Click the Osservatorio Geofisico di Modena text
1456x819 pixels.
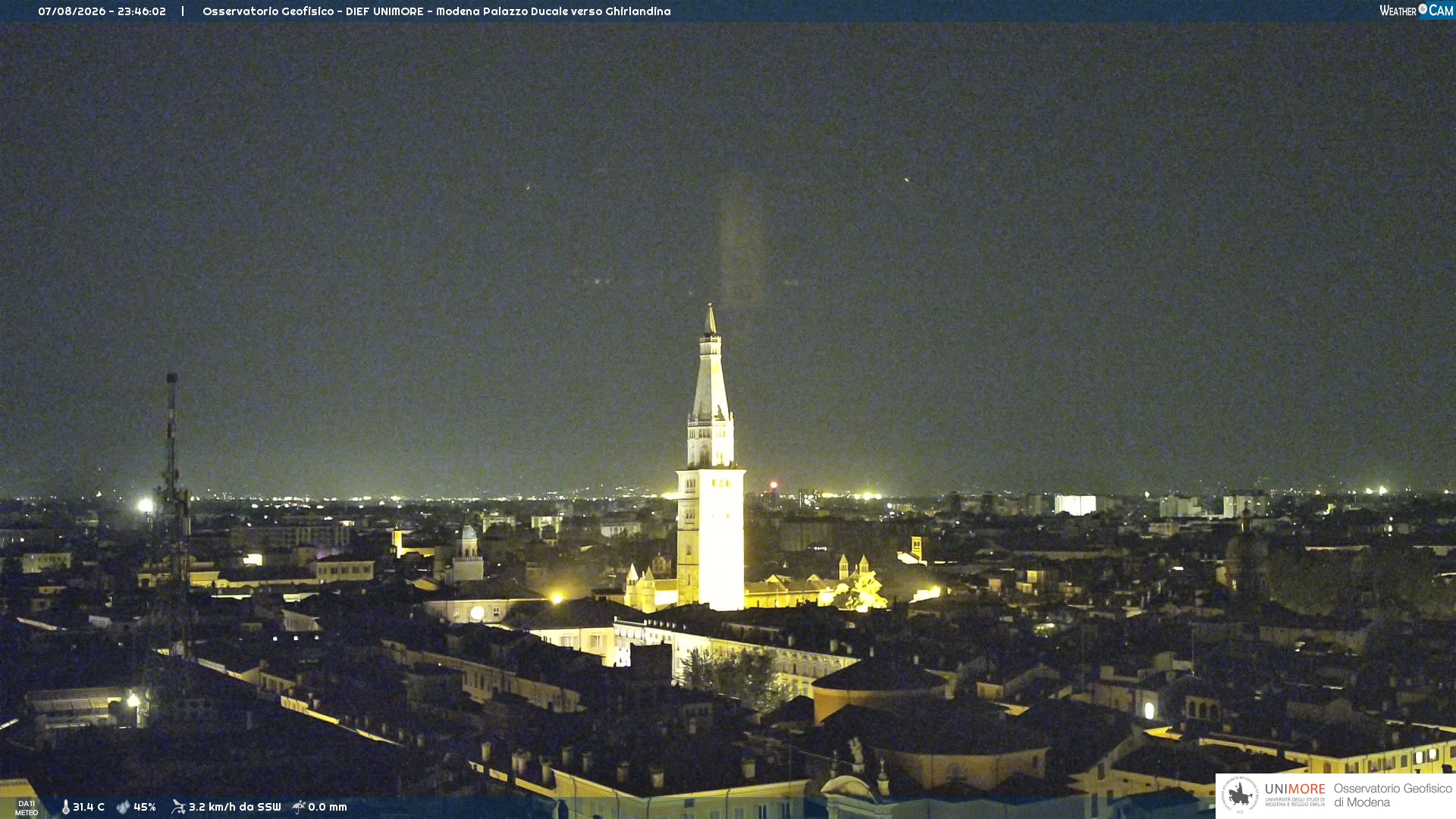click(x=1393, y=795)
